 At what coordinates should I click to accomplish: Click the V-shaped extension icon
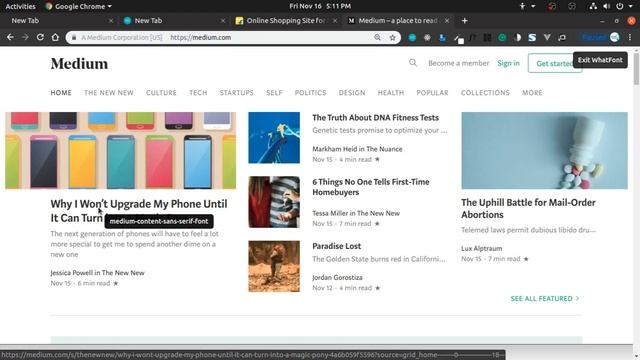(x=547, y=38)
